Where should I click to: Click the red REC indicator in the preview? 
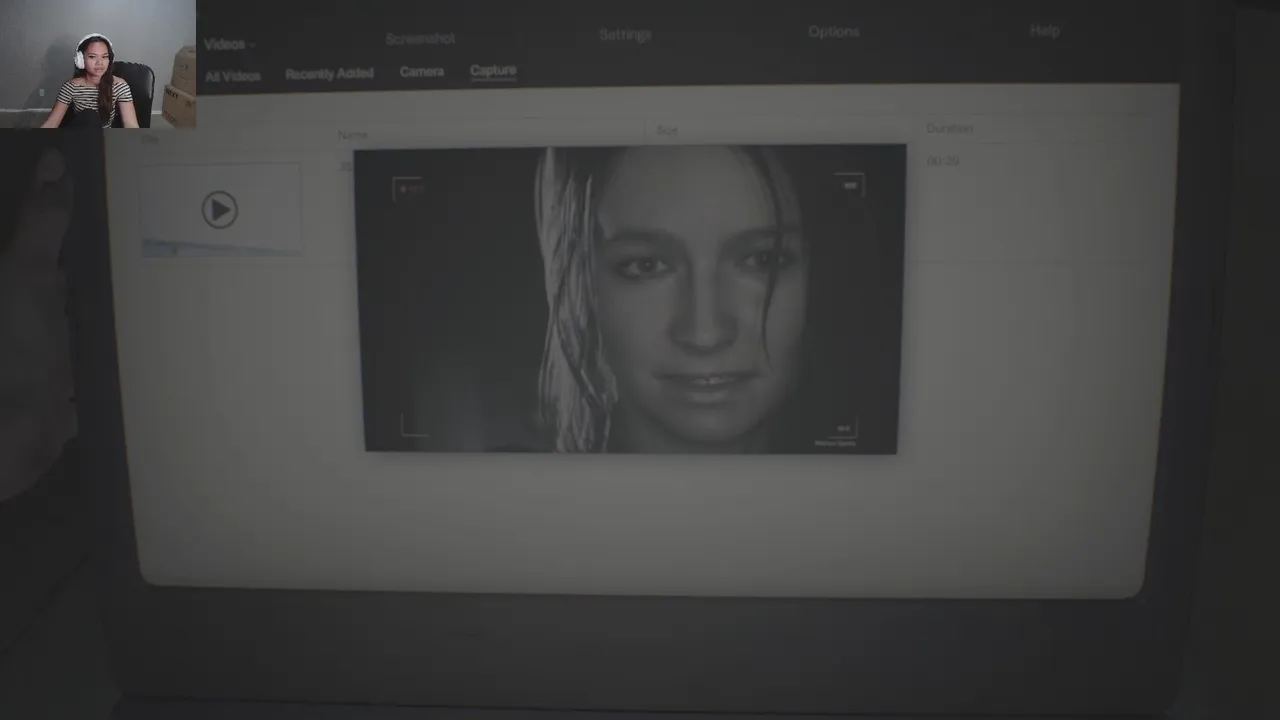(x=411, y=187)
